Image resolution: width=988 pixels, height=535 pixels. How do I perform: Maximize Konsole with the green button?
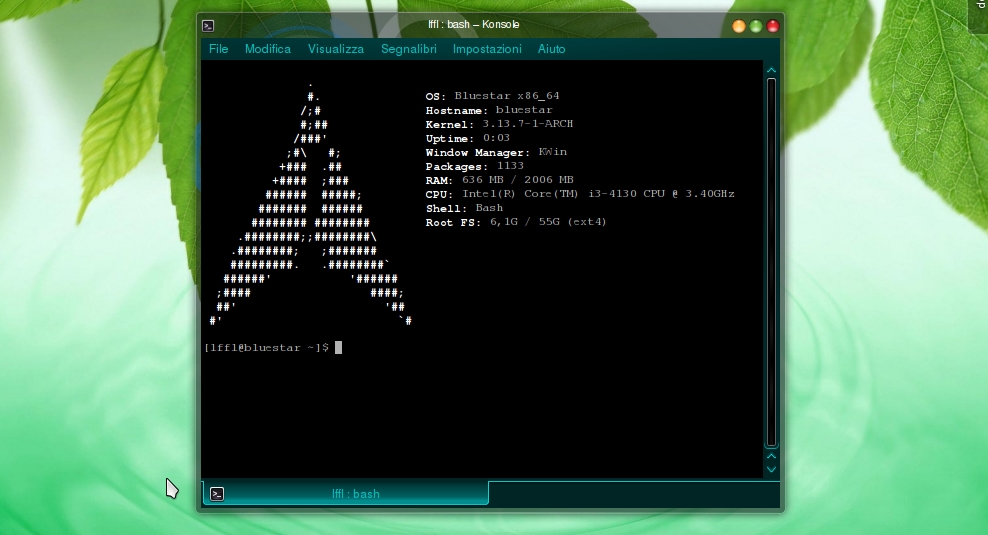[756, 26]
